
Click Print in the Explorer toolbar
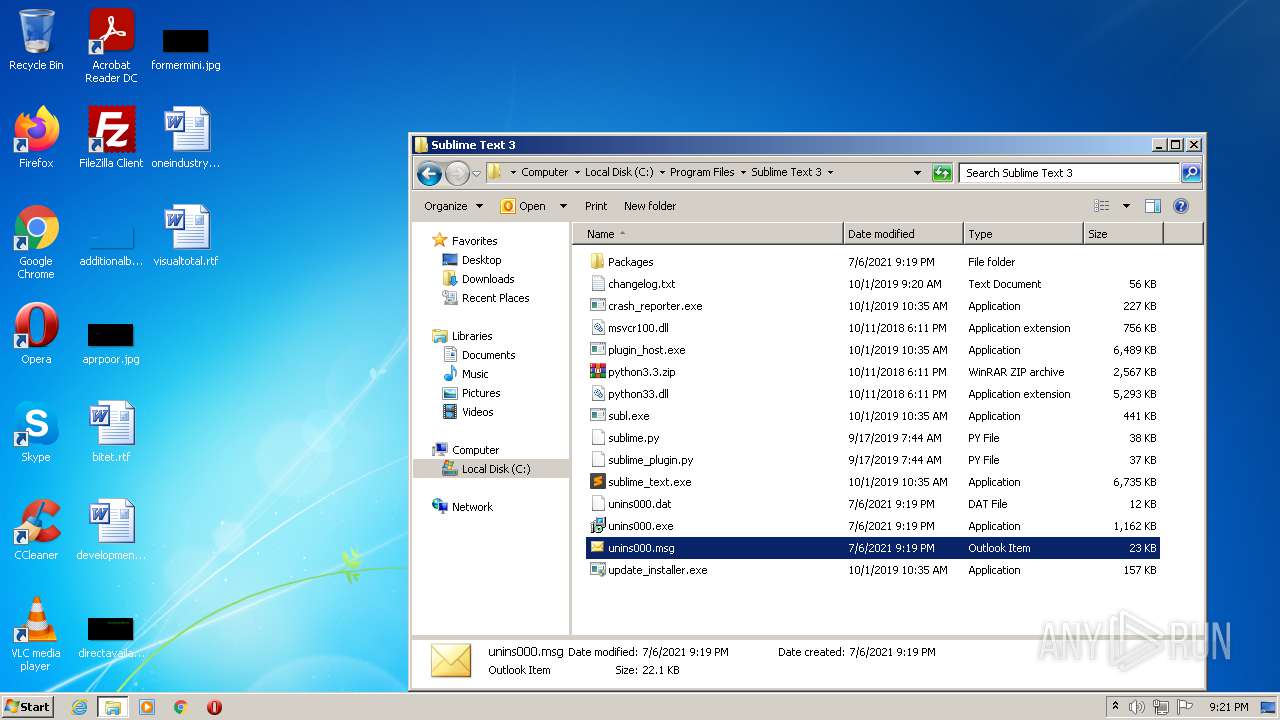(x=596, y=206)
